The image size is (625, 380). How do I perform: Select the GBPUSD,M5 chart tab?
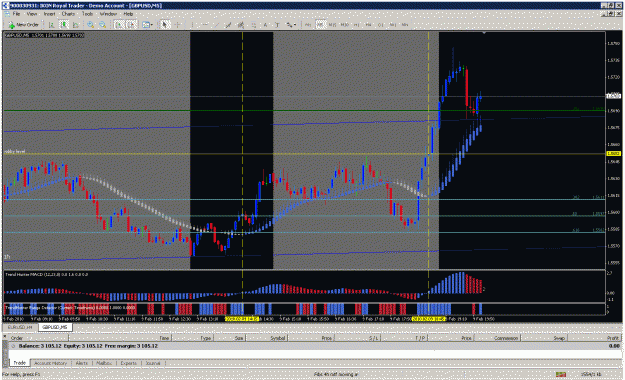(x=55, y=327)
